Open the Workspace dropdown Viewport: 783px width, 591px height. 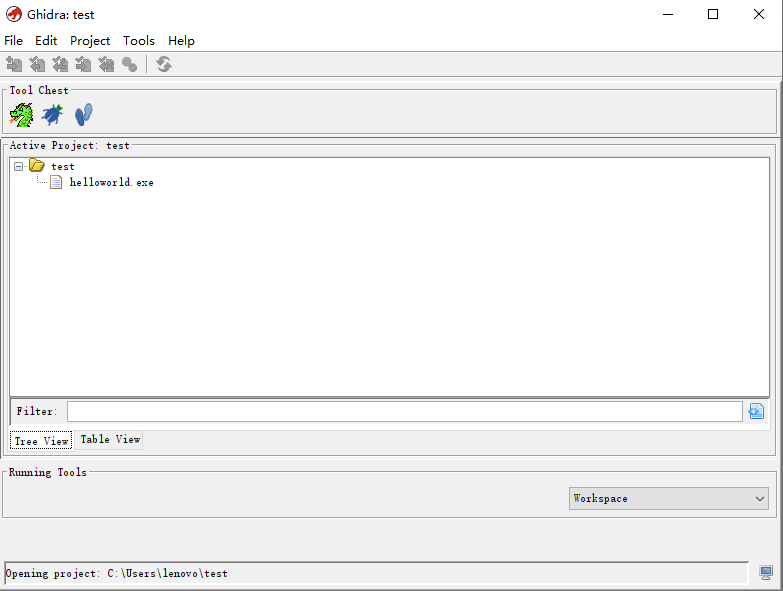[x=669, y=498]
